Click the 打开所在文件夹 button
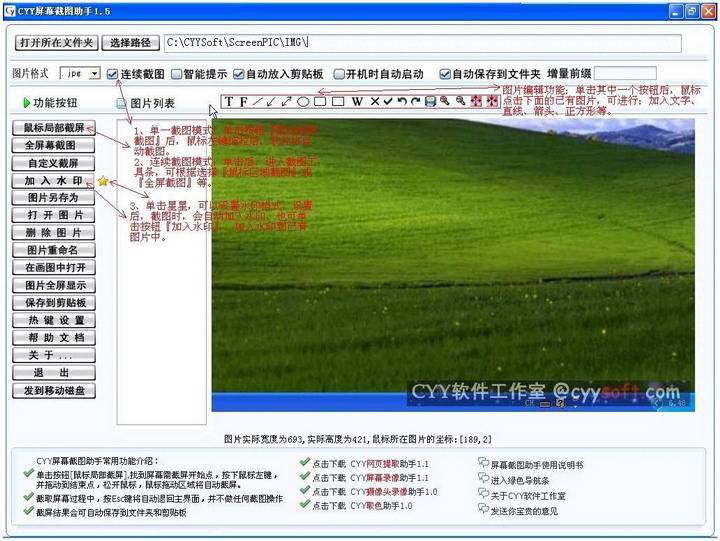The image size is (720, 541). pyautogui.click(x=57, y=43)
